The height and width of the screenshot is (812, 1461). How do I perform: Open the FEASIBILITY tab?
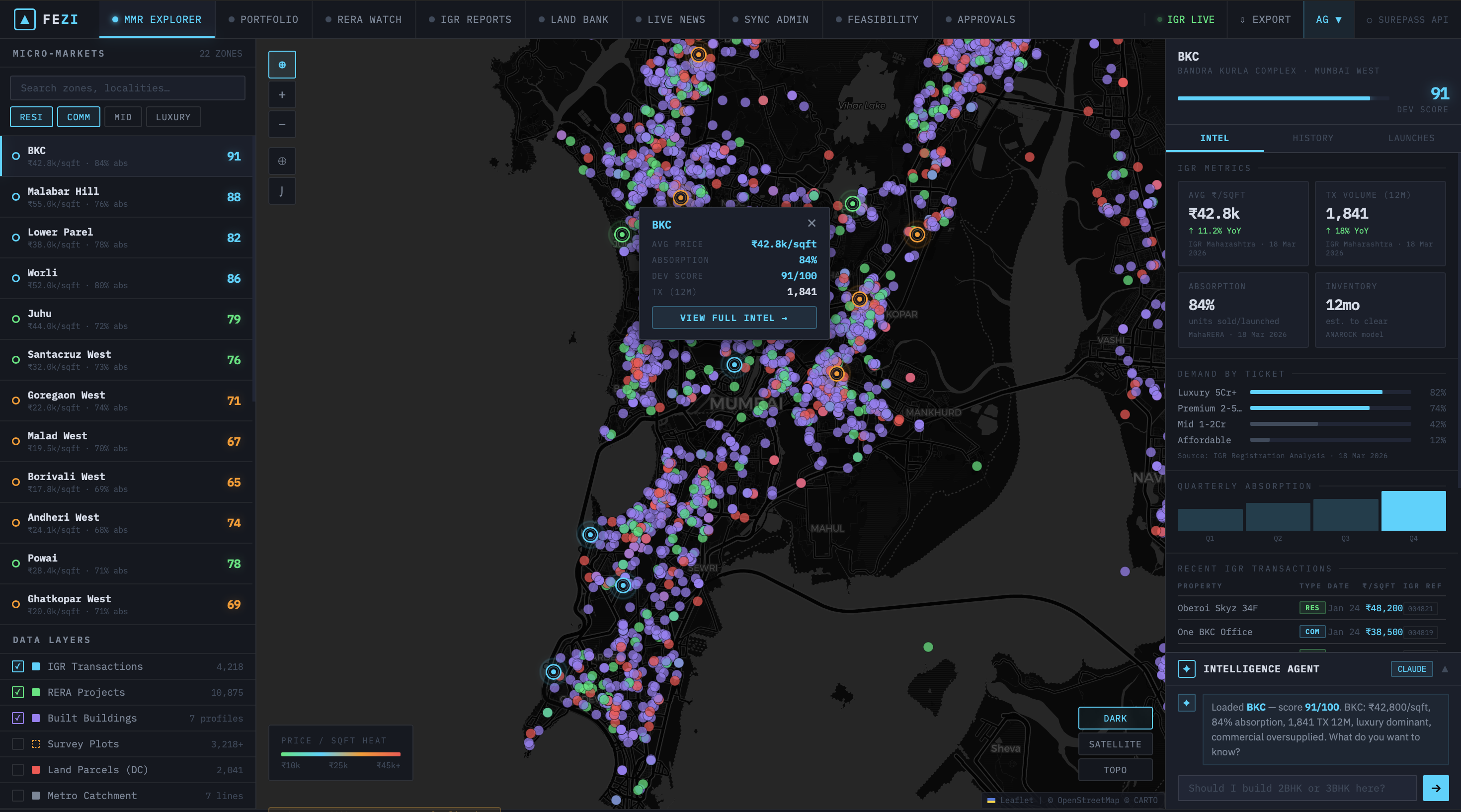point(877,19)
